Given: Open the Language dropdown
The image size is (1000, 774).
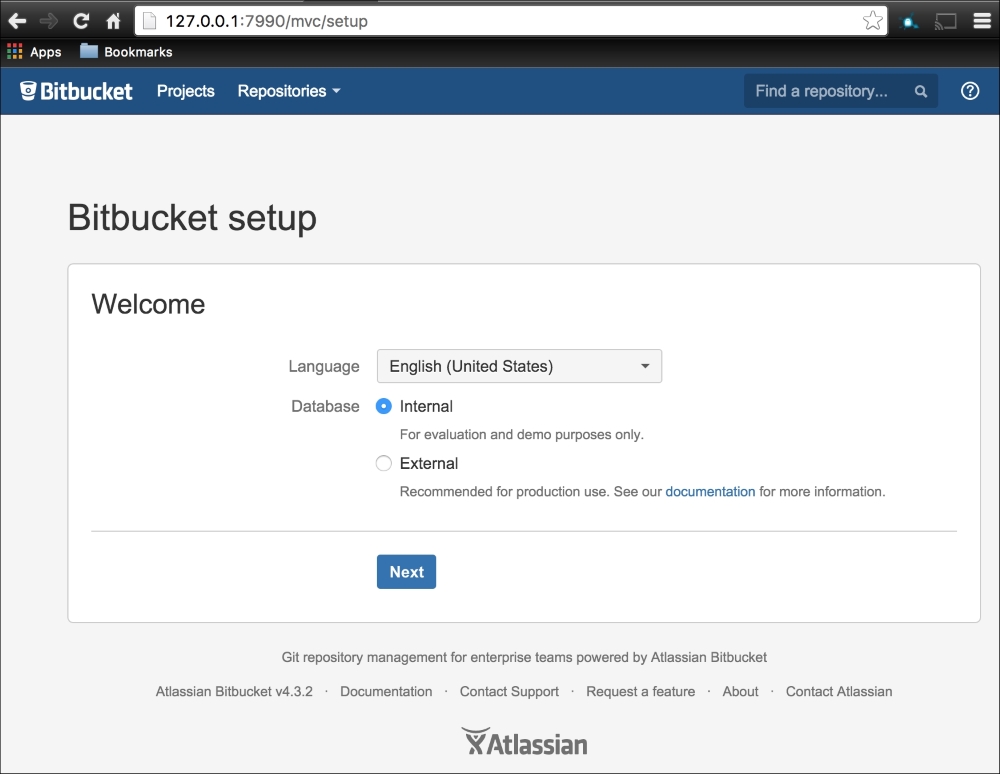Looking at the screenshot, I should [519, 366].
